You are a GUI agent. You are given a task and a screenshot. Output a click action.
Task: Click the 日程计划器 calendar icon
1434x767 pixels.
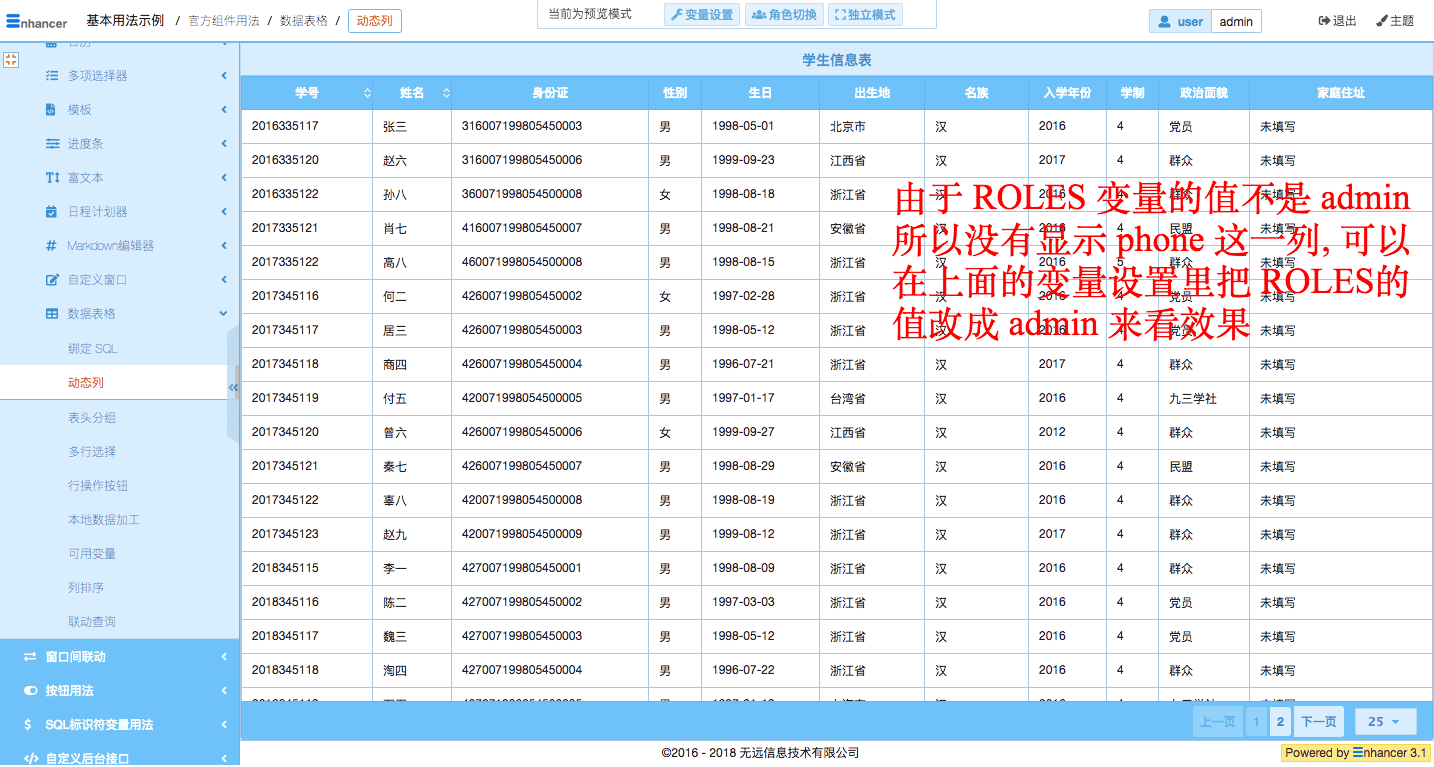click(51, 211)
